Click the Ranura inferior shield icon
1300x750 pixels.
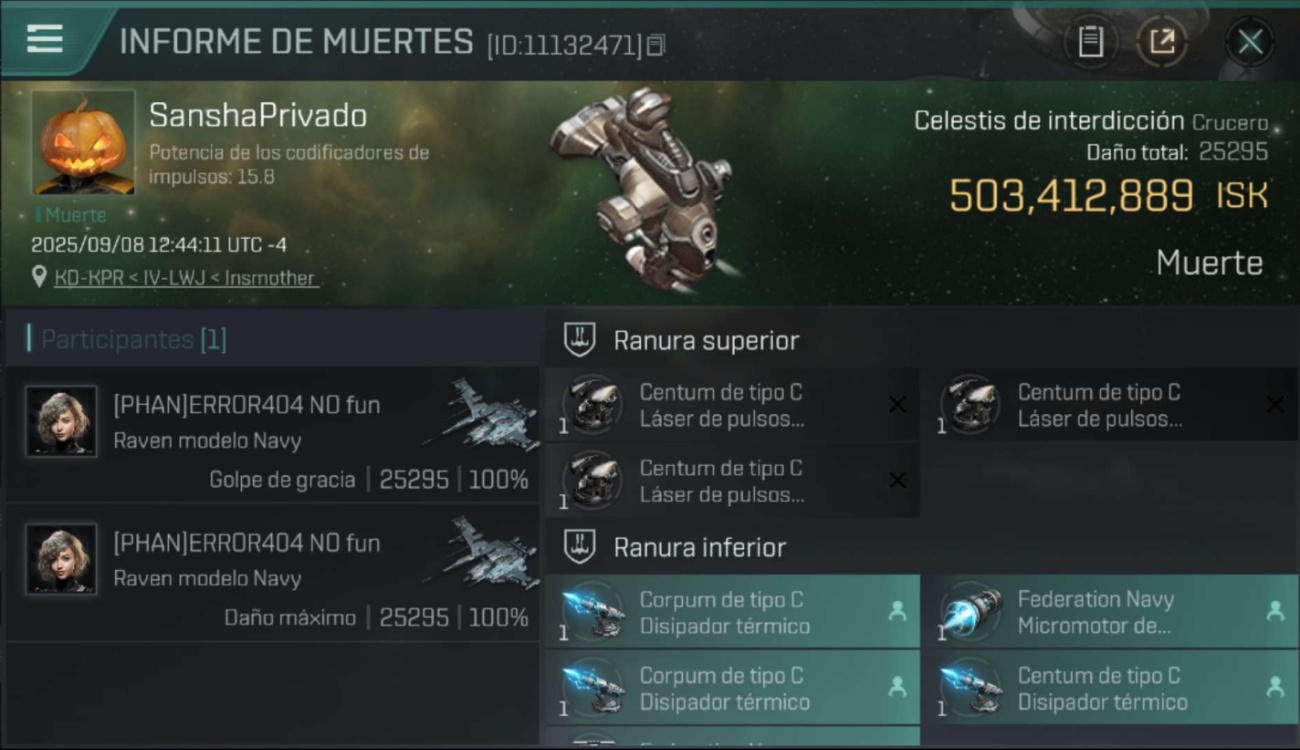click(580, 547)
